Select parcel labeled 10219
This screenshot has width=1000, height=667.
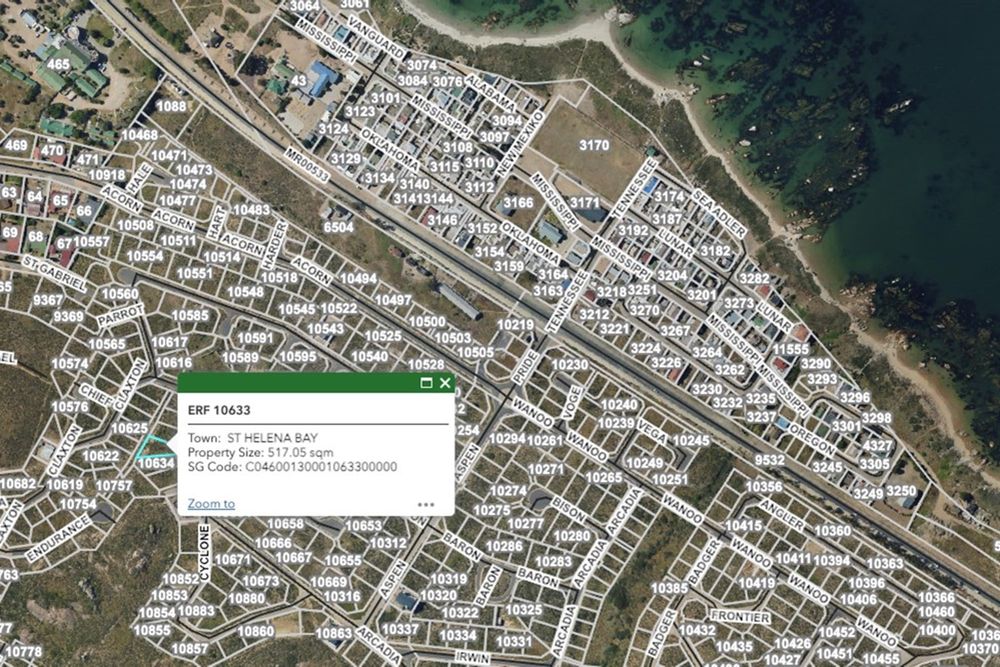click(515, 325)
